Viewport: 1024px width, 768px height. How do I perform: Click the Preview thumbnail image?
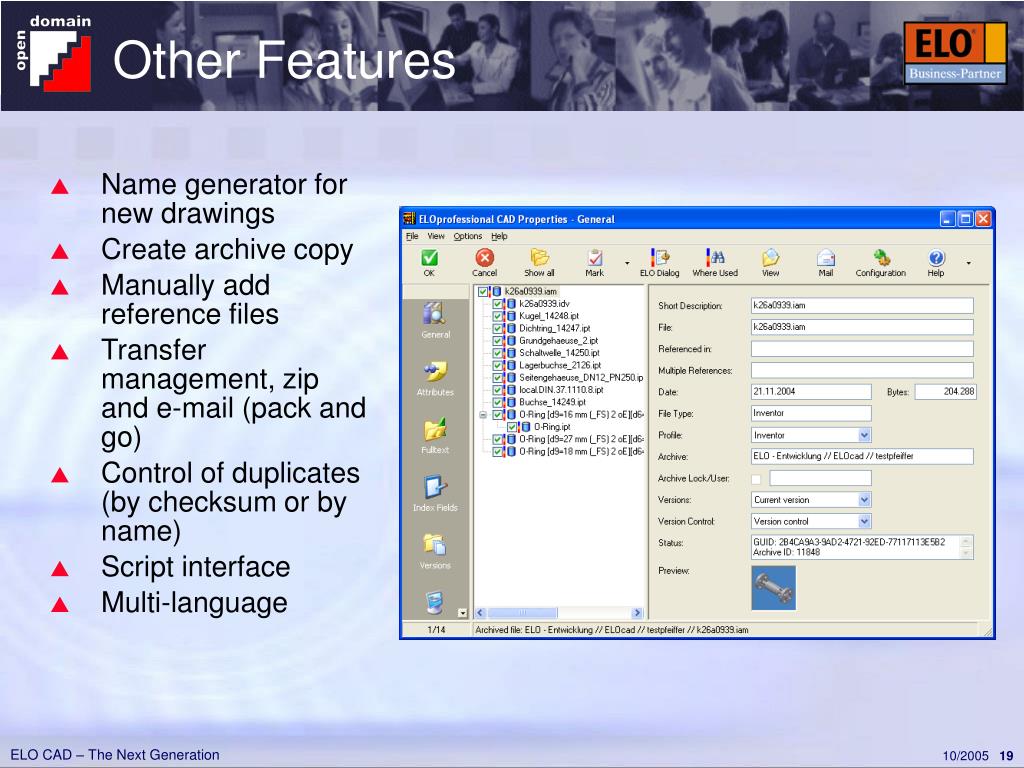coord(774,588)
